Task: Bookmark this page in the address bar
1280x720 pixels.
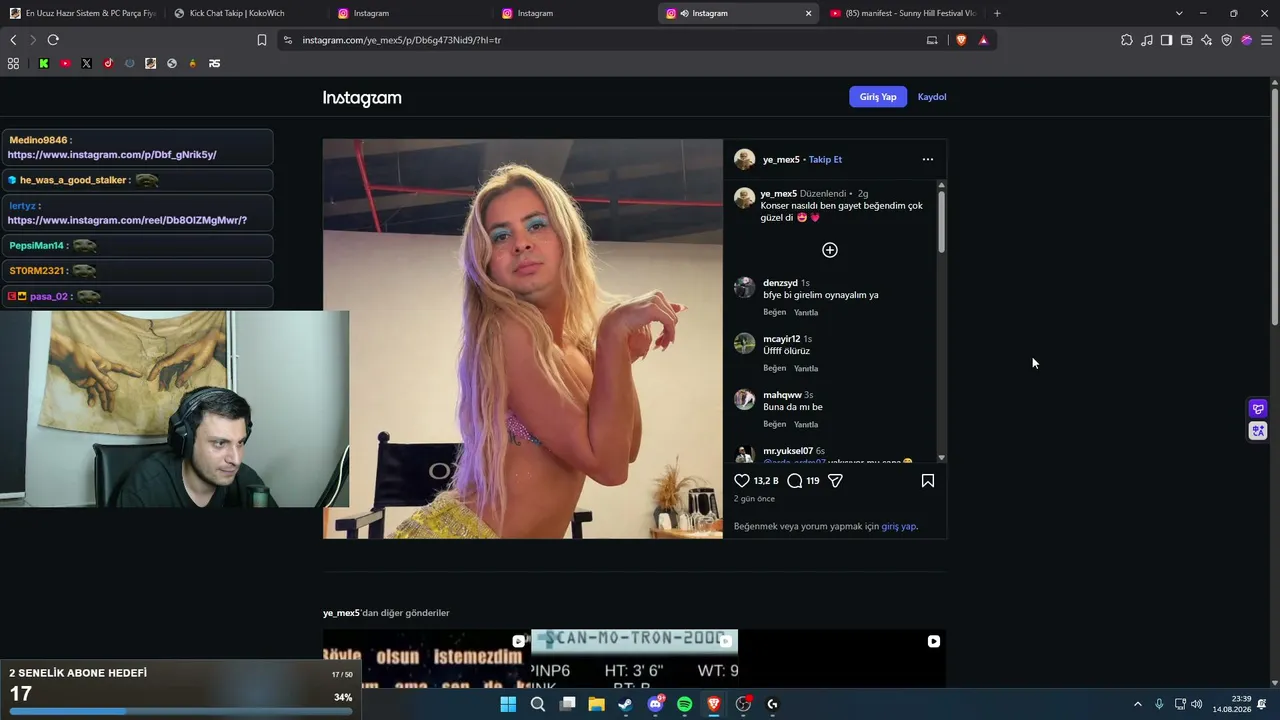Action: pyautogui.click(x=262, y=40)
